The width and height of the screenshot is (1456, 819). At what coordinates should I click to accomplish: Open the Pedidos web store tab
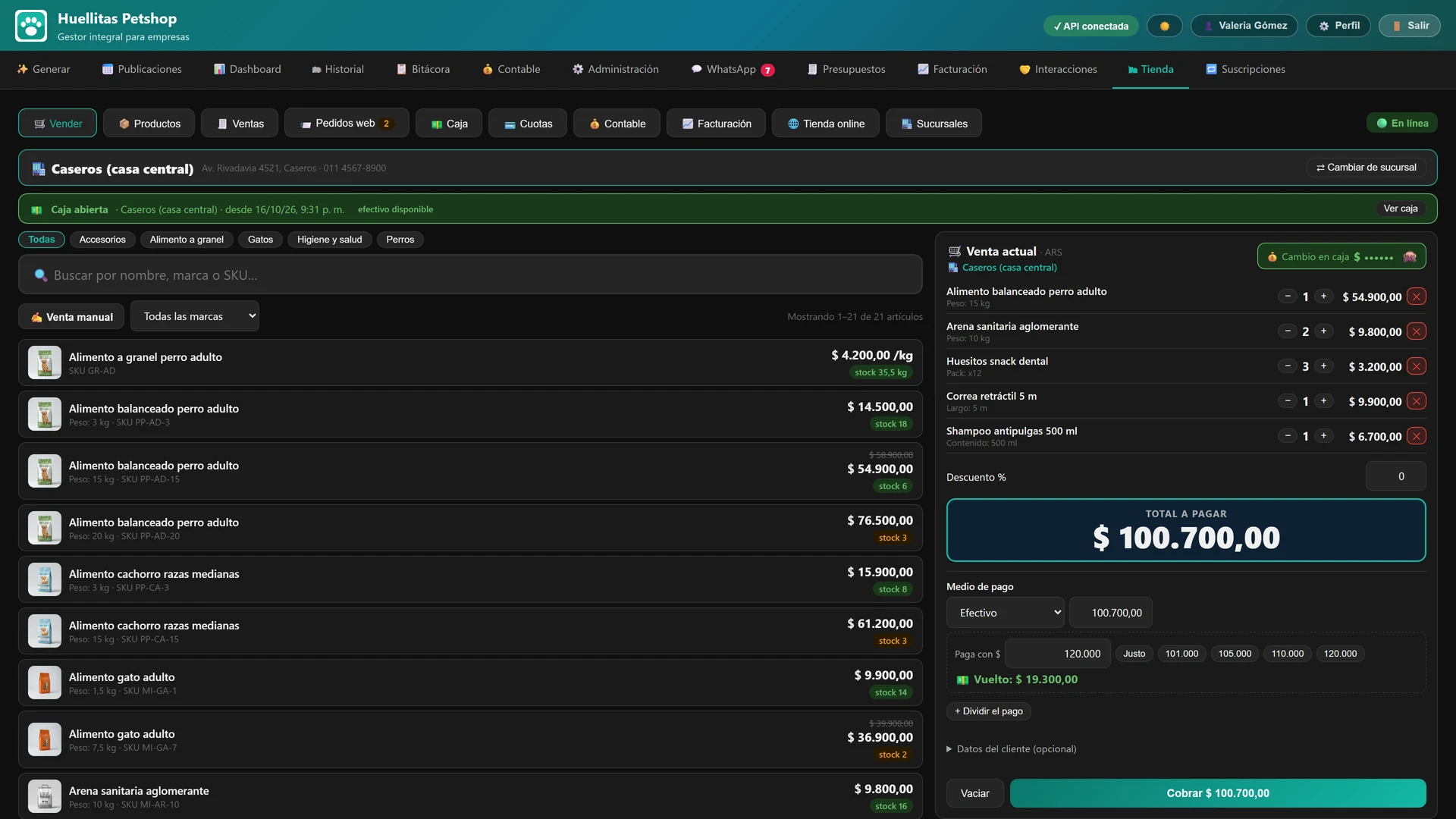pyautogui.click(x=347, y=123)
